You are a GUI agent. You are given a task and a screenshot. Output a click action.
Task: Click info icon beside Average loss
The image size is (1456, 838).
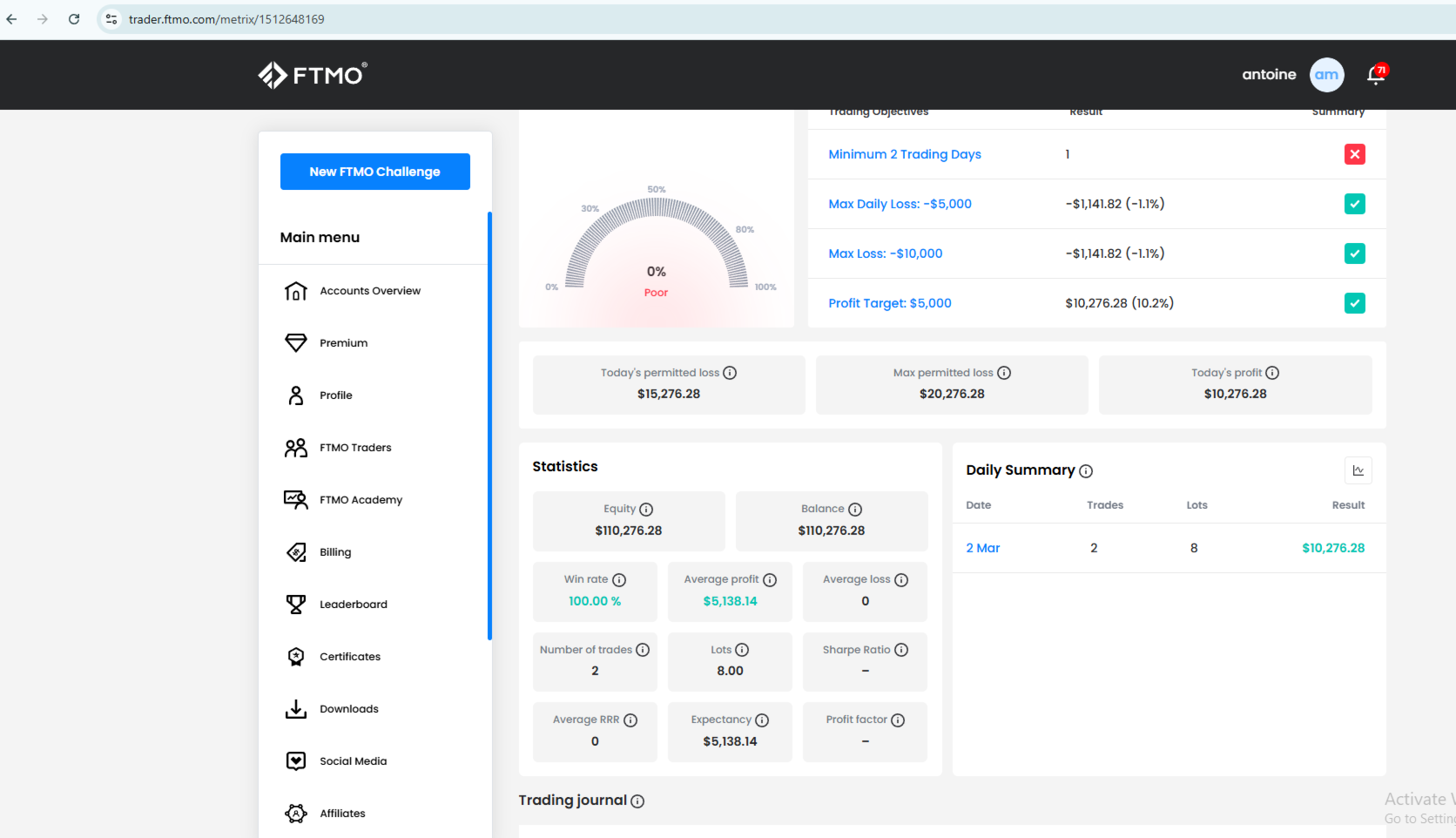(x=901, y=580)
